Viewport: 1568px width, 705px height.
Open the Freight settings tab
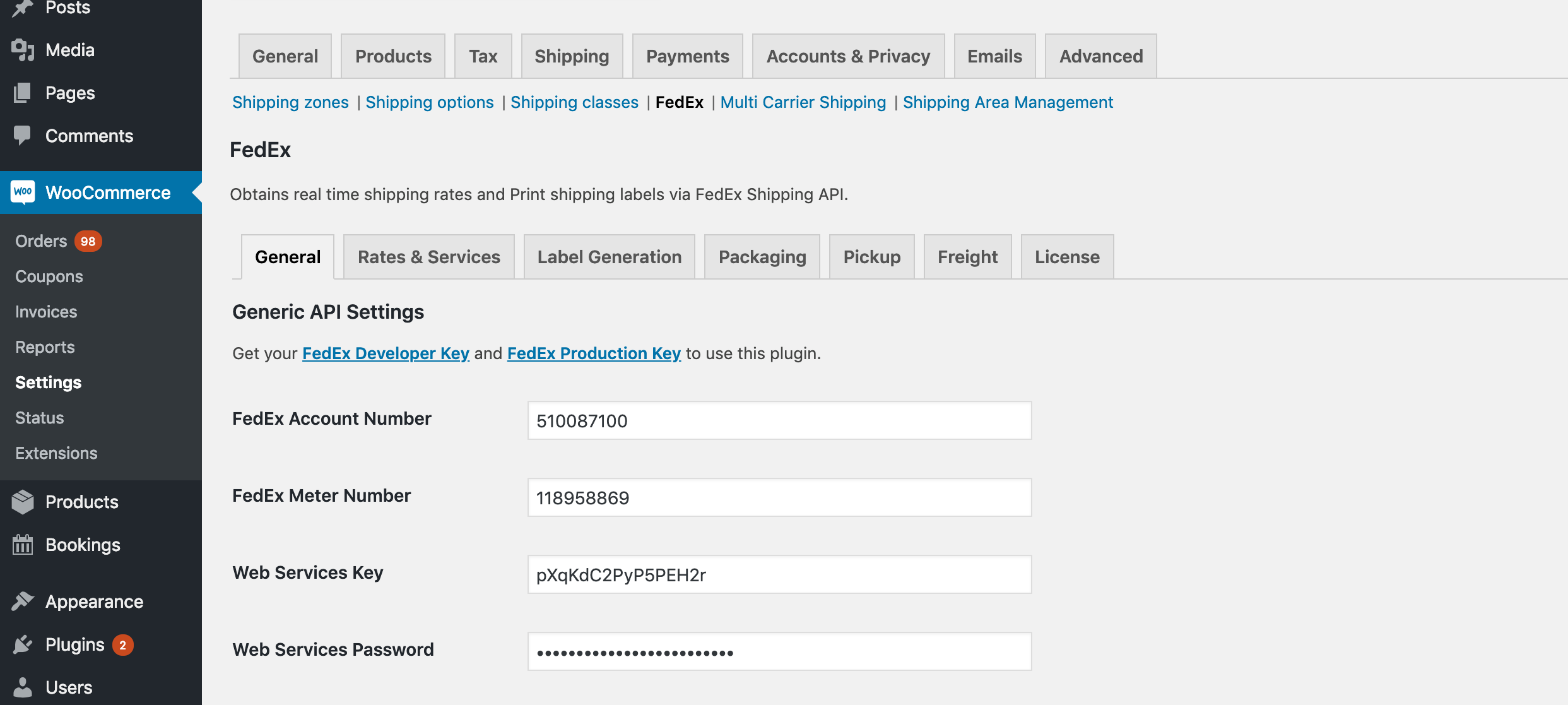(967, 256)
